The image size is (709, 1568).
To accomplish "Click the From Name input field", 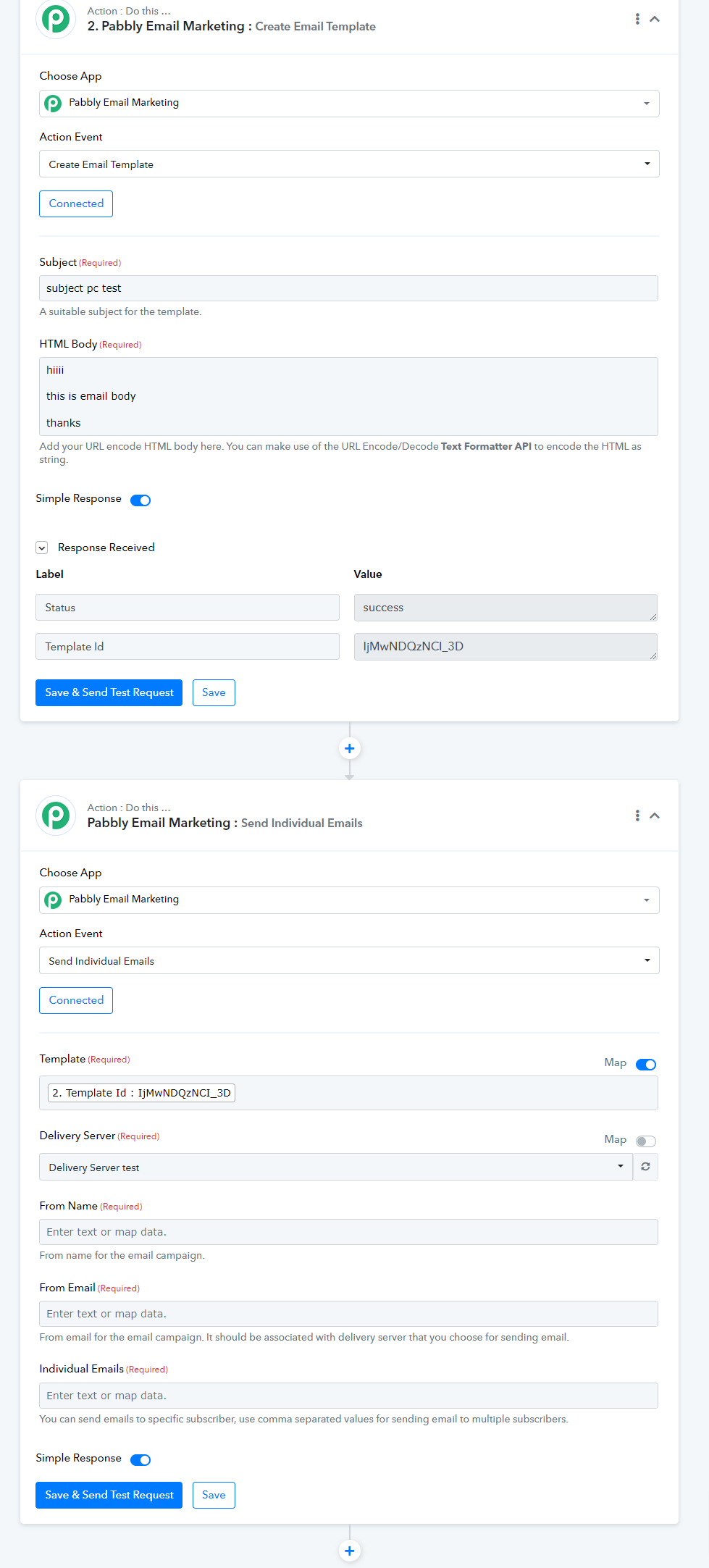I will tap(348, 1232).
